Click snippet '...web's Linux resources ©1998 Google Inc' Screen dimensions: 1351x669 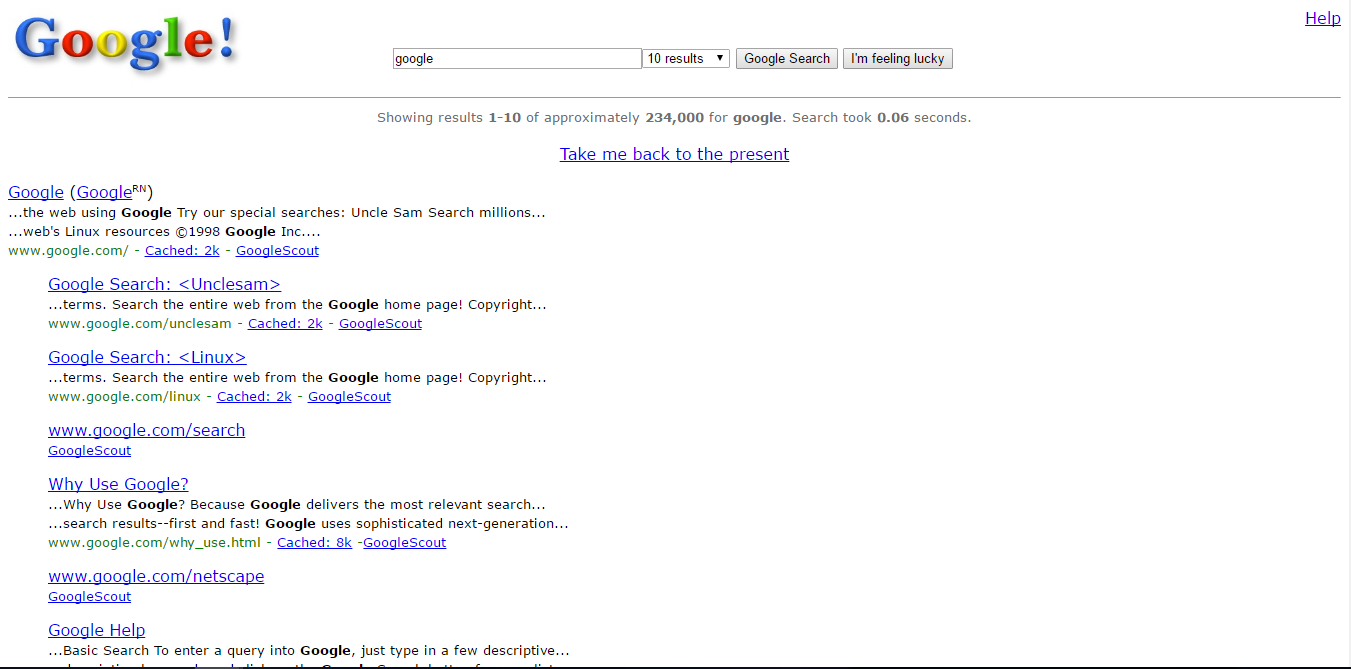[164, 232]
